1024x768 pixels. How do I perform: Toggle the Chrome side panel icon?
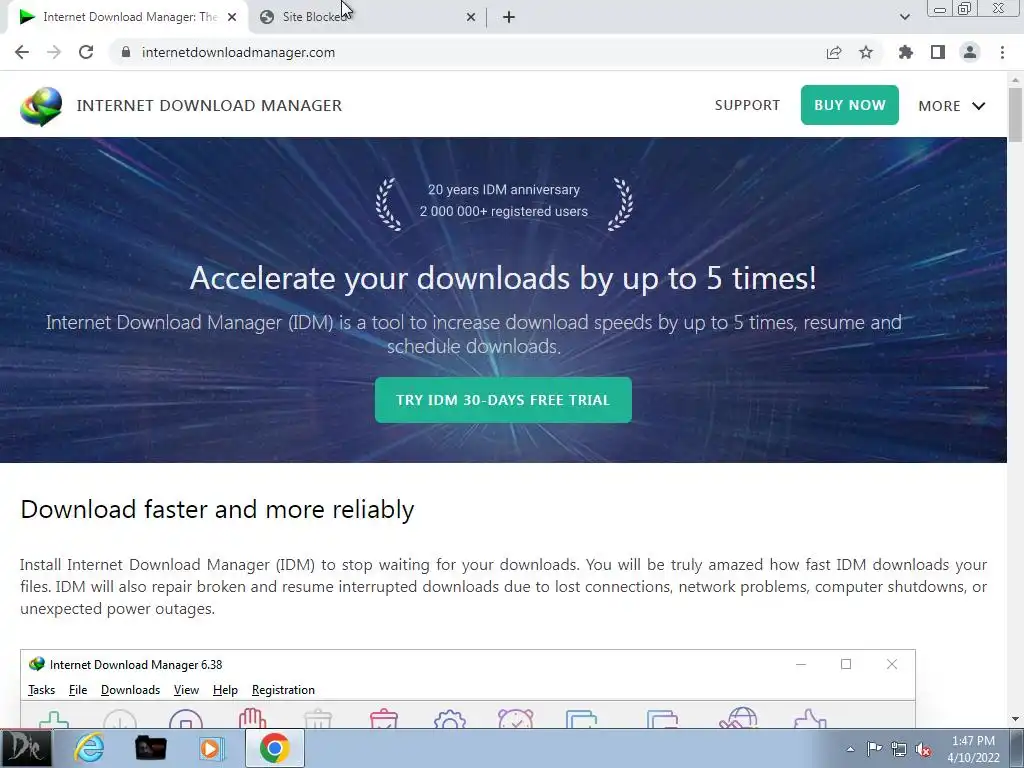938,52
